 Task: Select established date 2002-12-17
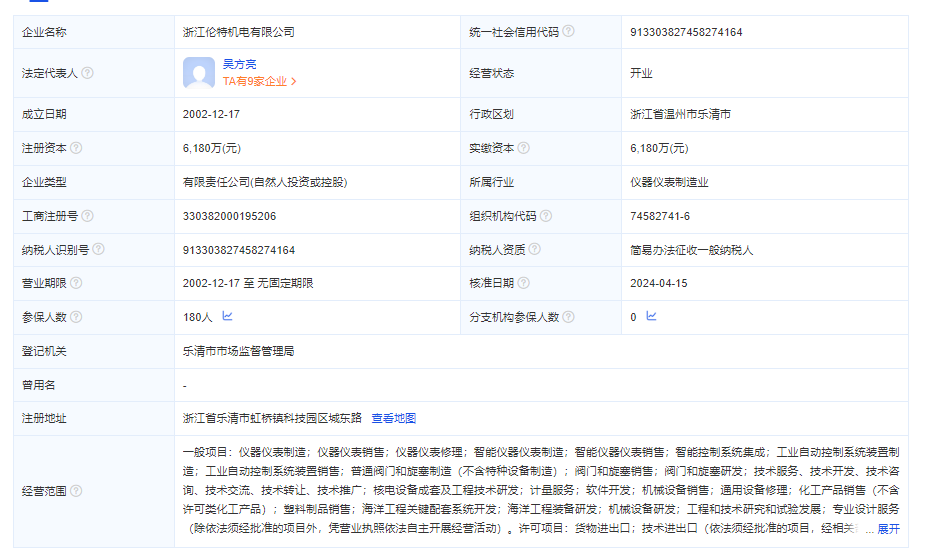(211, 114)
